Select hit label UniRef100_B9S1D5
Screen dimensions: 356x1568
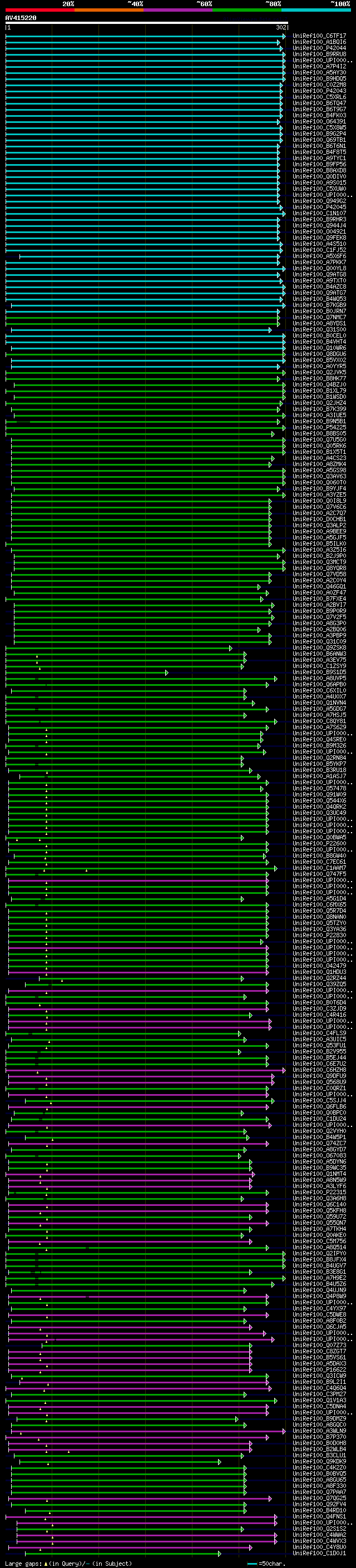pyautogui.click(x=319, y=672)
